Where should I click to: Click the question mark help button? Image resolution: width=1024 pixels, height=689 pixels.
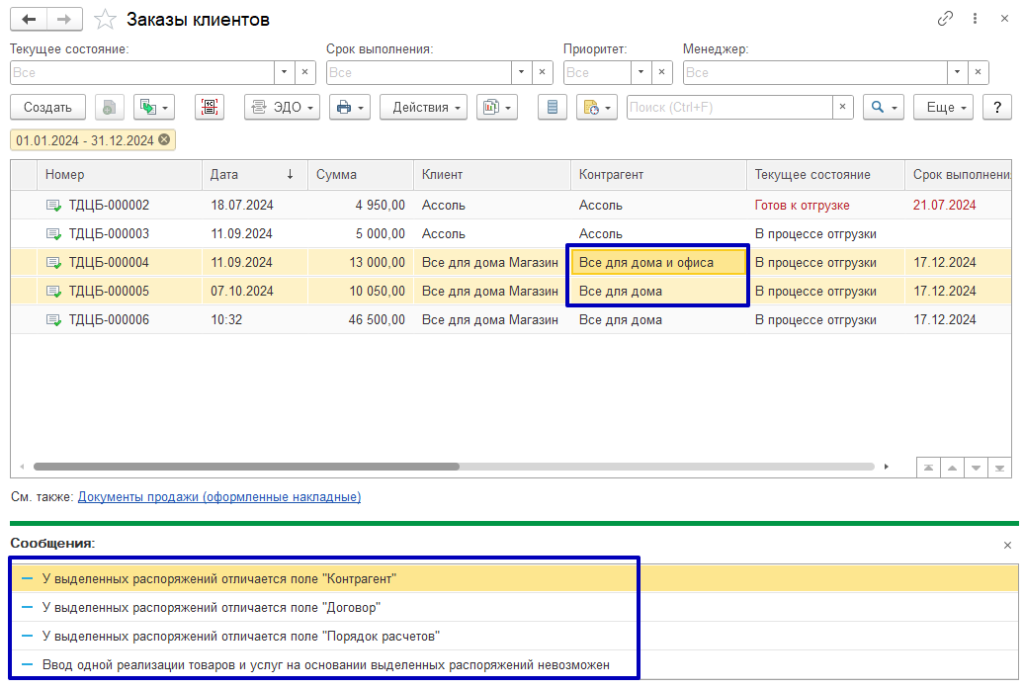[x=996, y=107]
